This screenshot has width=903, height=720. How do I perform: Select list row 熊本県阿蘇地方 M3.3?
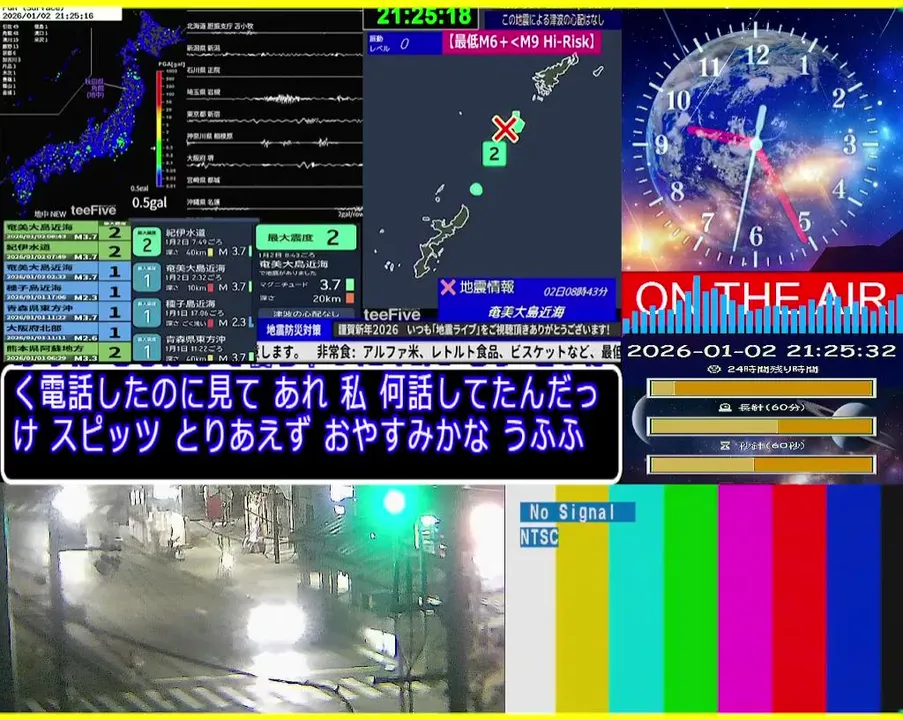(x=67, y=353)
